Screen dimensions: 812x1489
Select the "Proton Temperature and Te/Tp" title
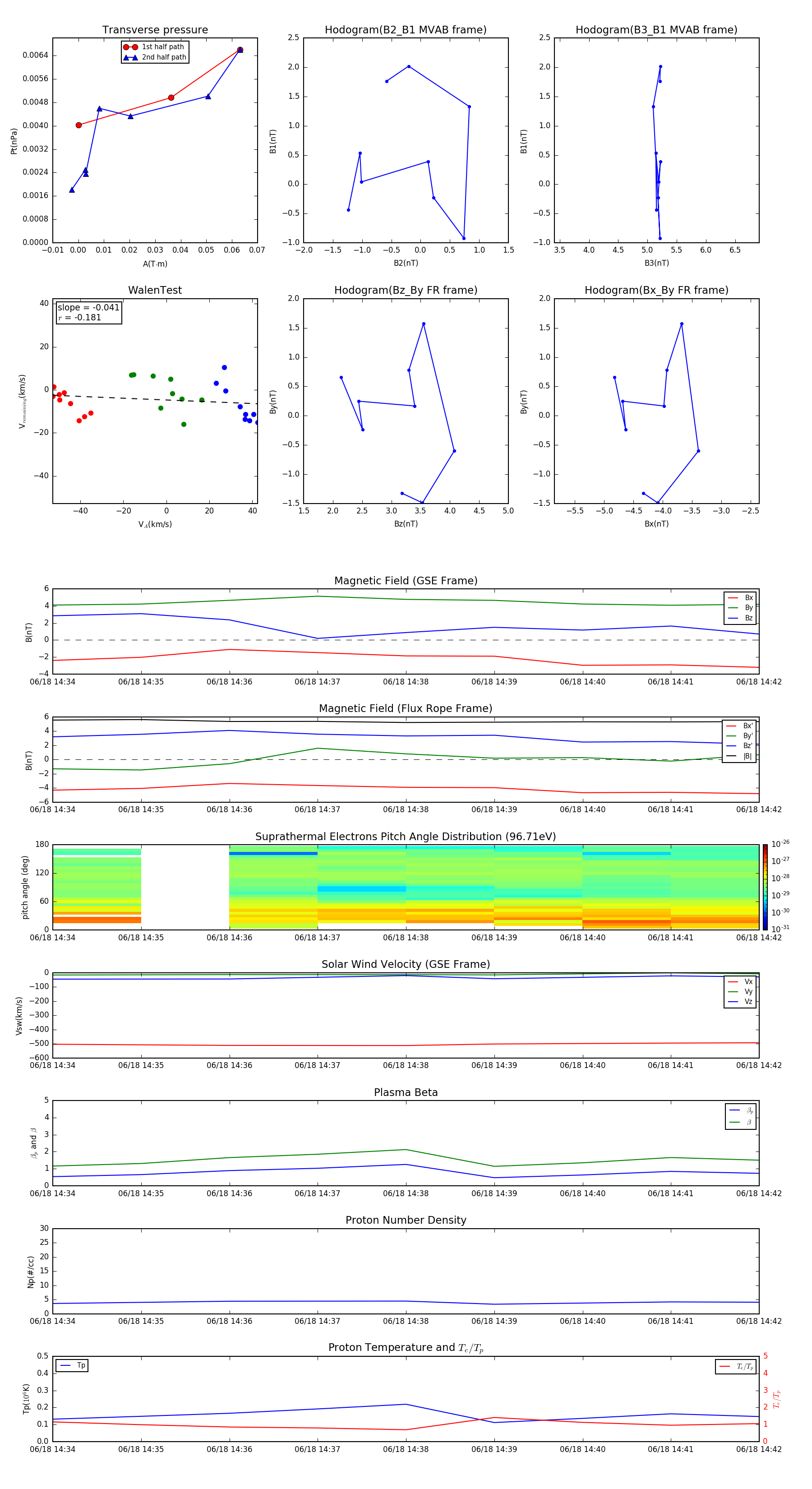coord(406,1349)
